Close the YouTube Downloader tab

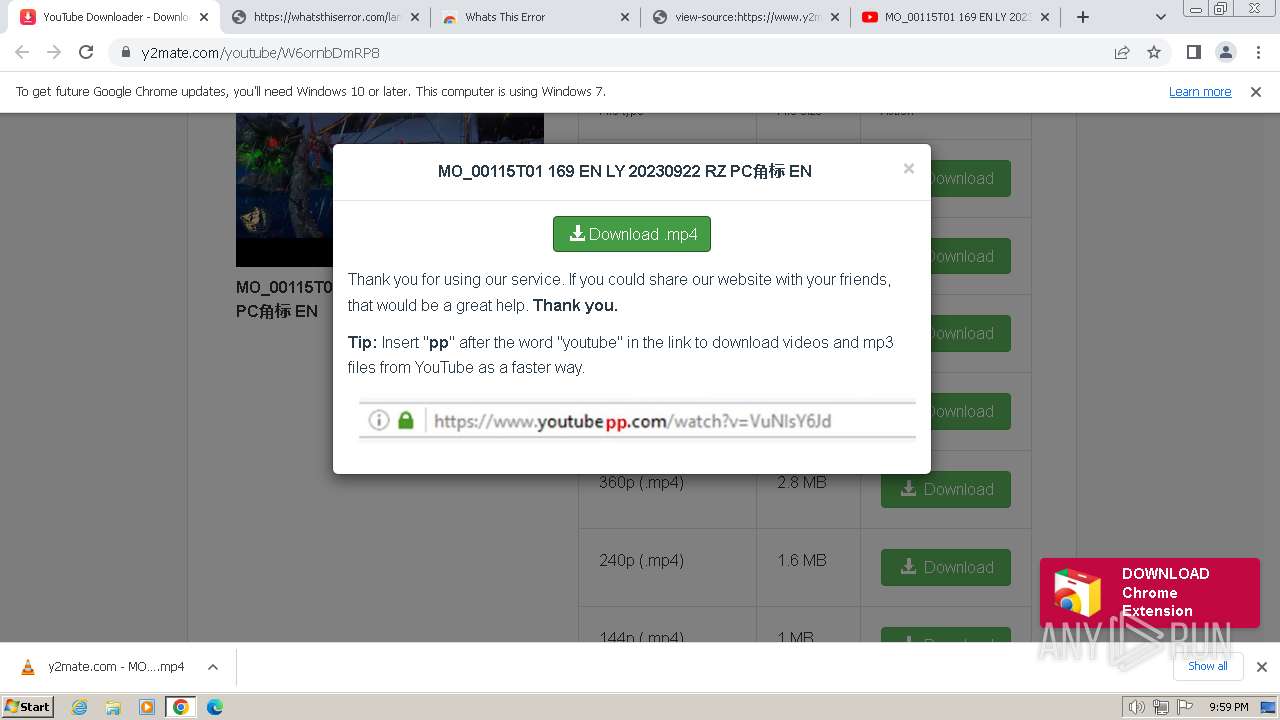204,17
